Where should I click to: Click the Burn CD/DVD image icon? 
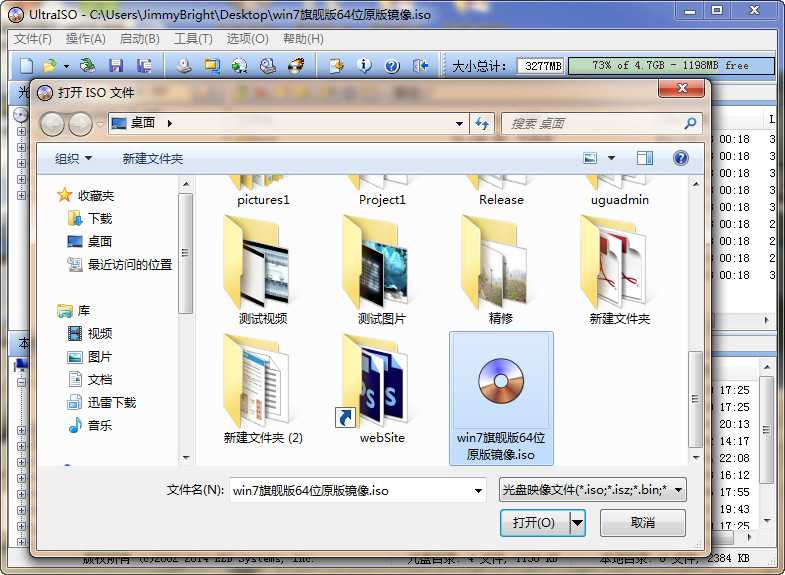coord(296,66)
